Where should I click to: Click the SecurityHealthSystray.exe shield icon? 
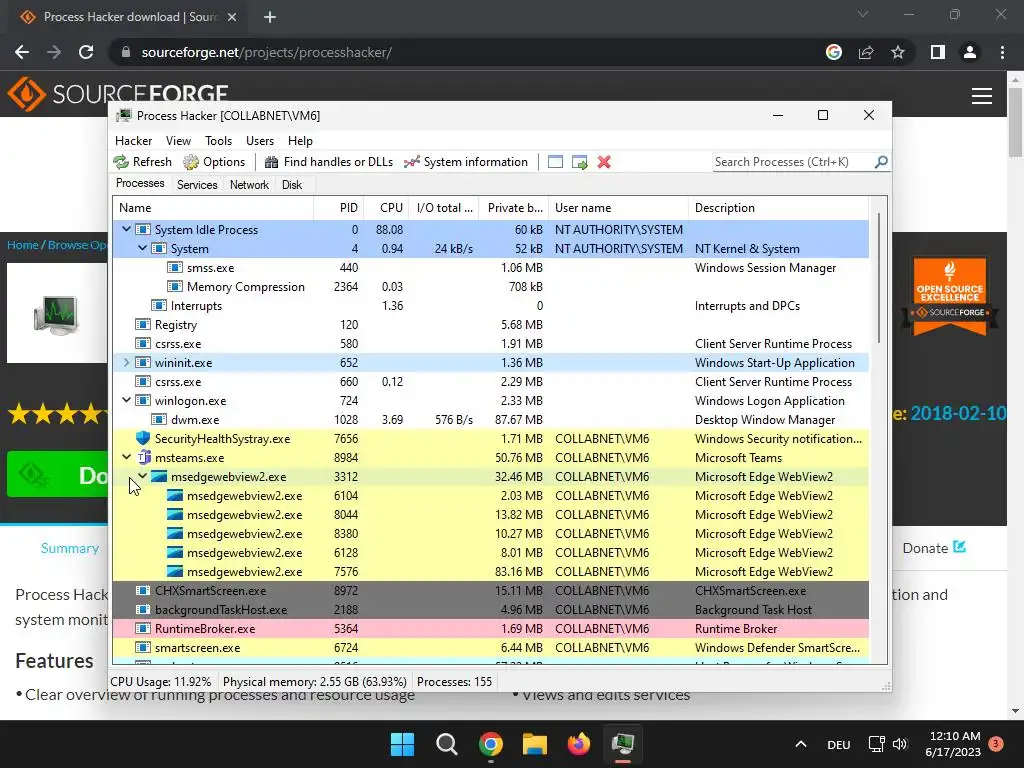[143, 438]
